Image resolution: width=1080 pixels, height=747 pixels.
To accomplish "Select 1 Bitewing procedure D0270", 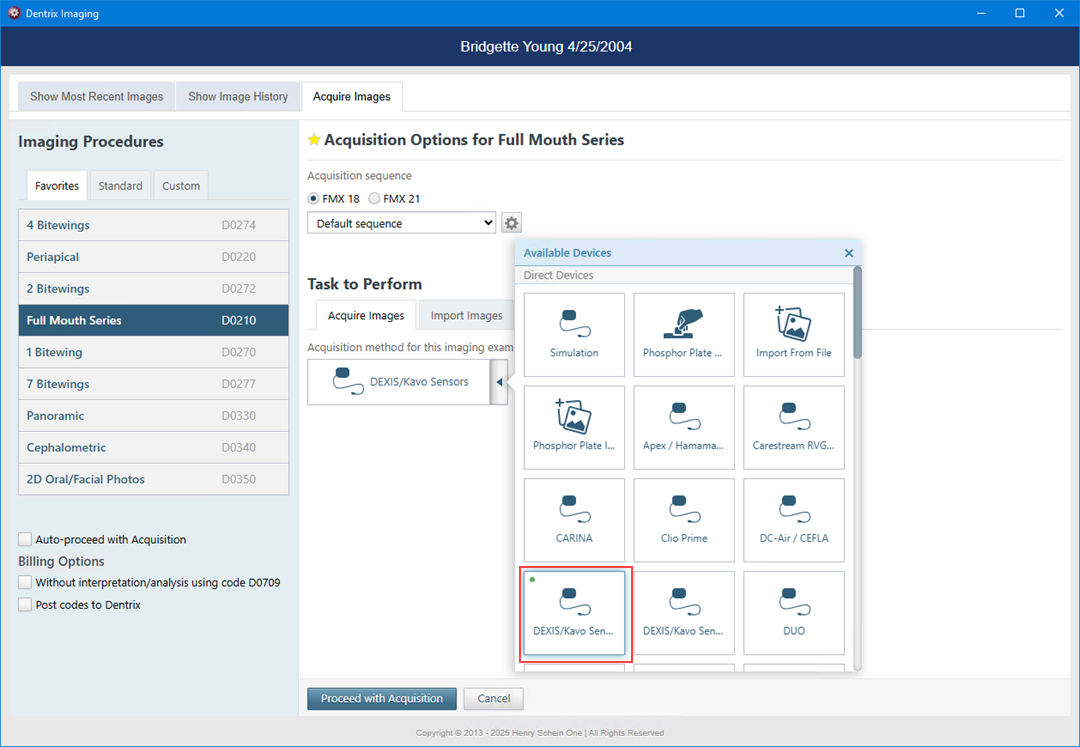I will coord(154,352).
